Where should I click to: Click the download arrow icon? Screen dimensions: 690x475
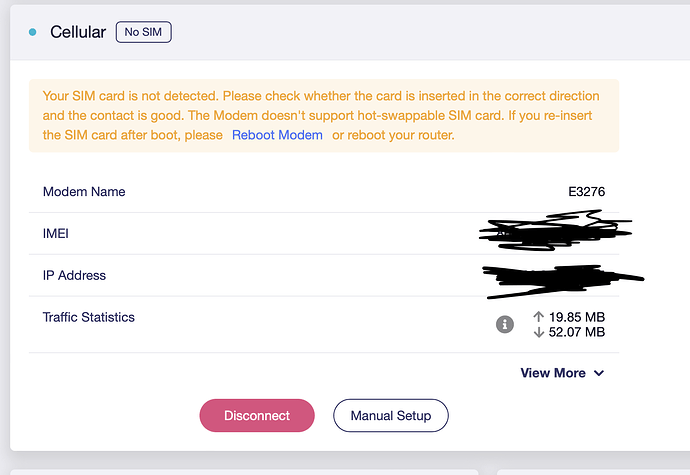pyautogui.click(x=539, y=332)
